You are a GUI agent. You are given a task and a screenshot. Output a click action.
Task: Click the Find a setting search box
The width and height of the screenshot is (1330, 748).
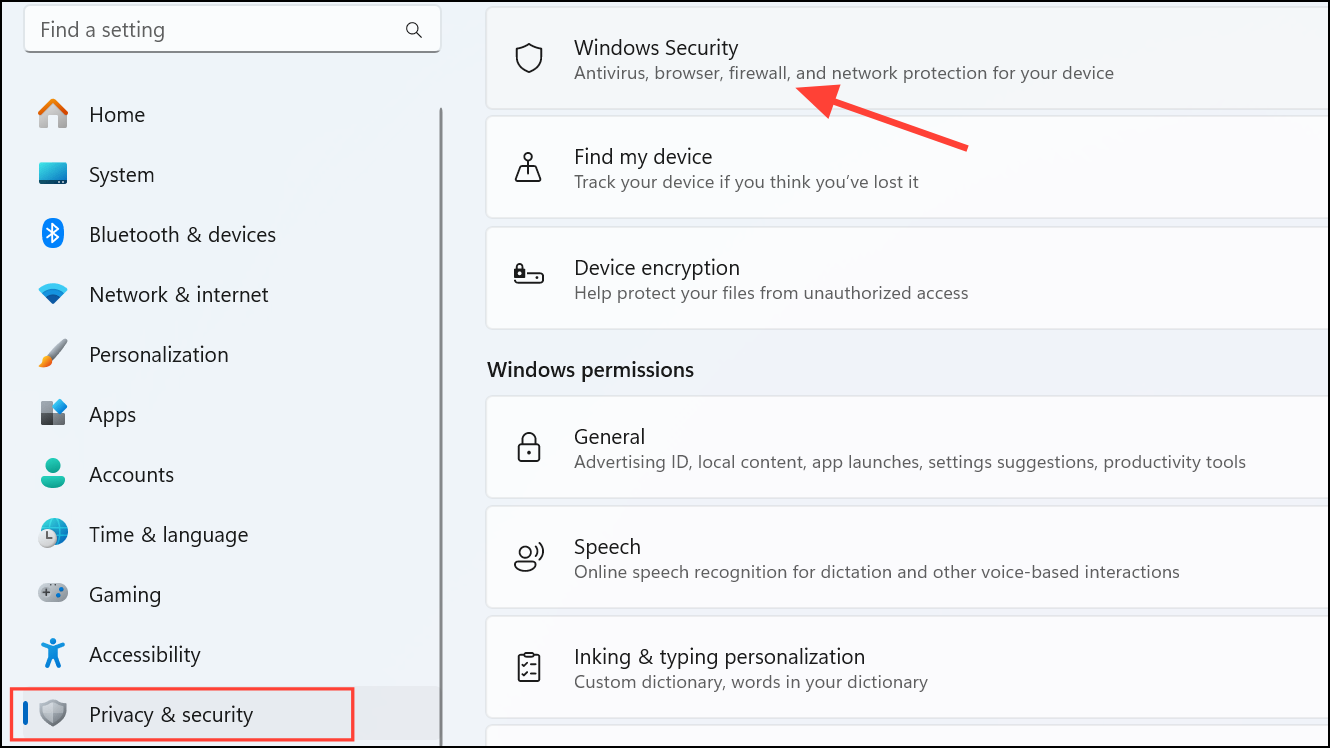click(232, 30)
